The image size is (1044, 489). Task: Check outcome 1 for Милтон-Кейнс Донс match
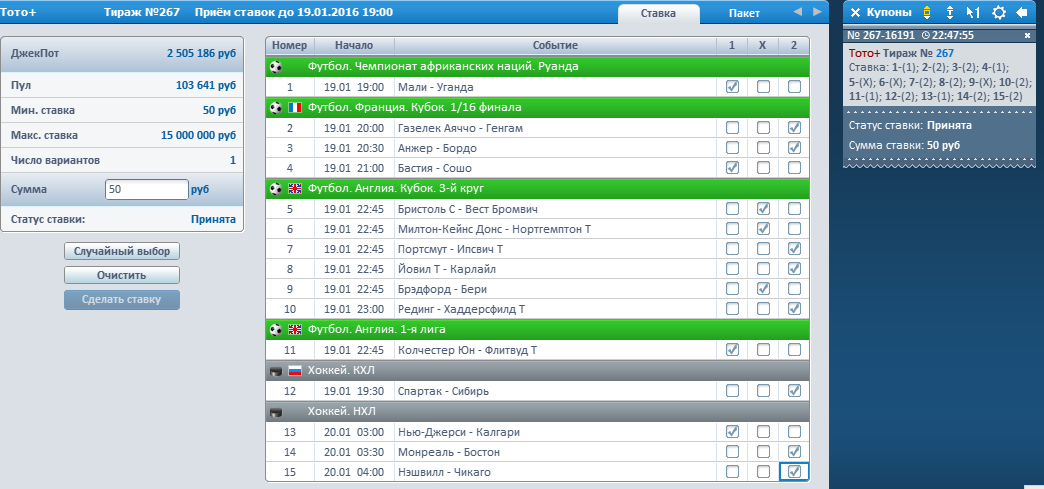tap(732, 229)
